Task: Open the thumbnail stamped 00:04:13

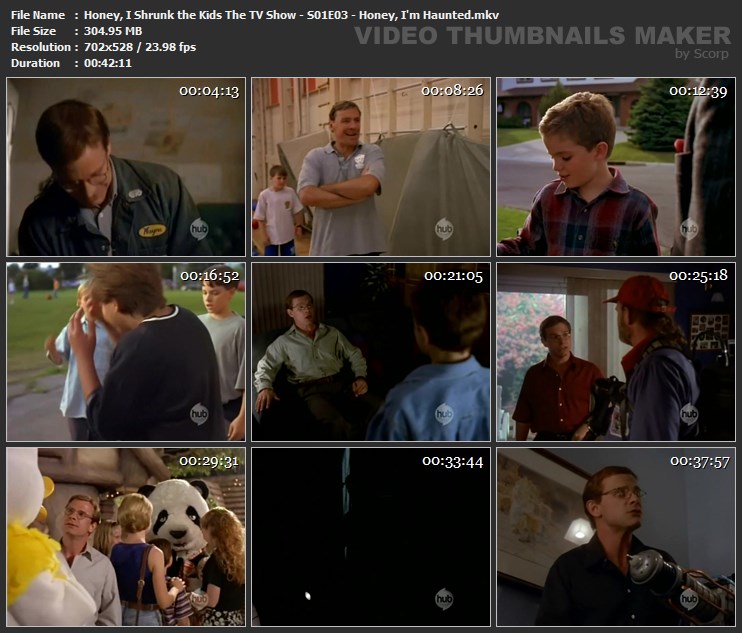Action: pos(126,167)
